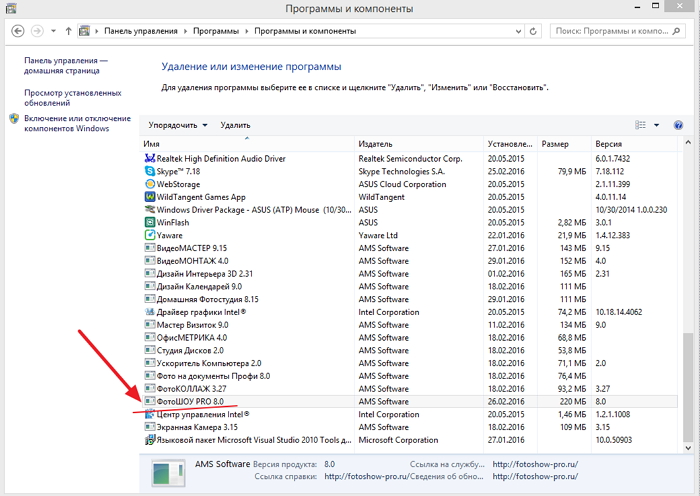Expand the view options dropdown arrow
This screenshot has height=496, width=700.
656,125
